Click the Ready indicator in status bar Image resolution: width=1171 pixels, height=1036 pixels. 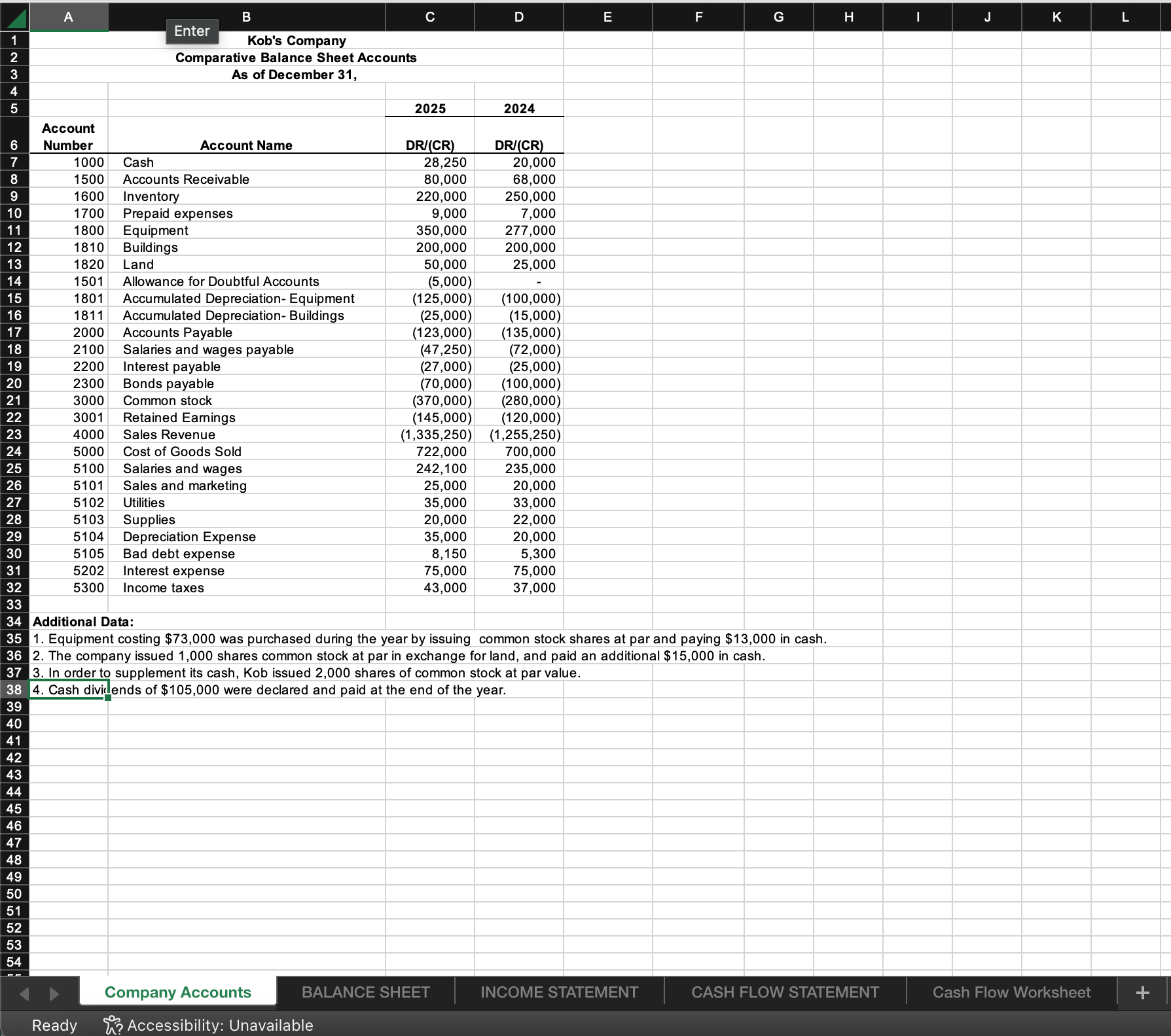pos(54,1025)
